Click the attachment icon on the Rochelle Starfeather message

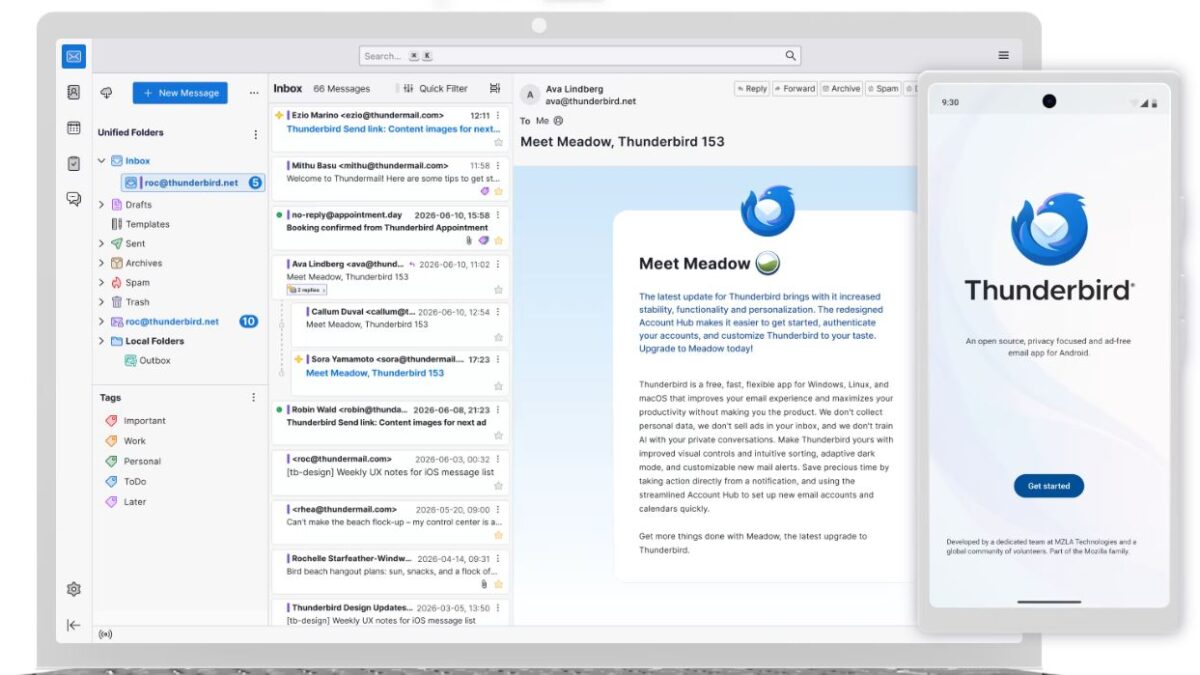(484, 584)
